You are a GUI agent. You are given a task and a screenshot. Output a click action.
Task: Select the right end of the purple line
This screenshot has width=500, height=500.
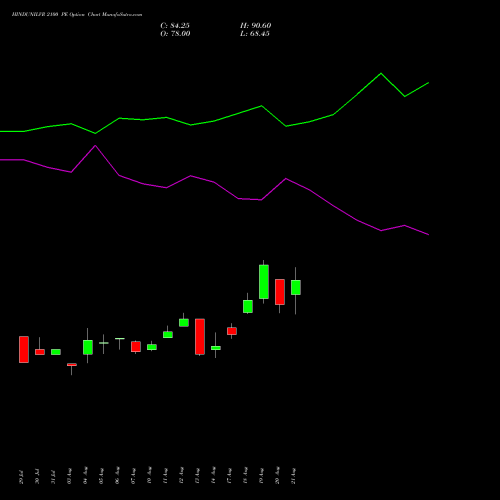click(x=428, y=234)
